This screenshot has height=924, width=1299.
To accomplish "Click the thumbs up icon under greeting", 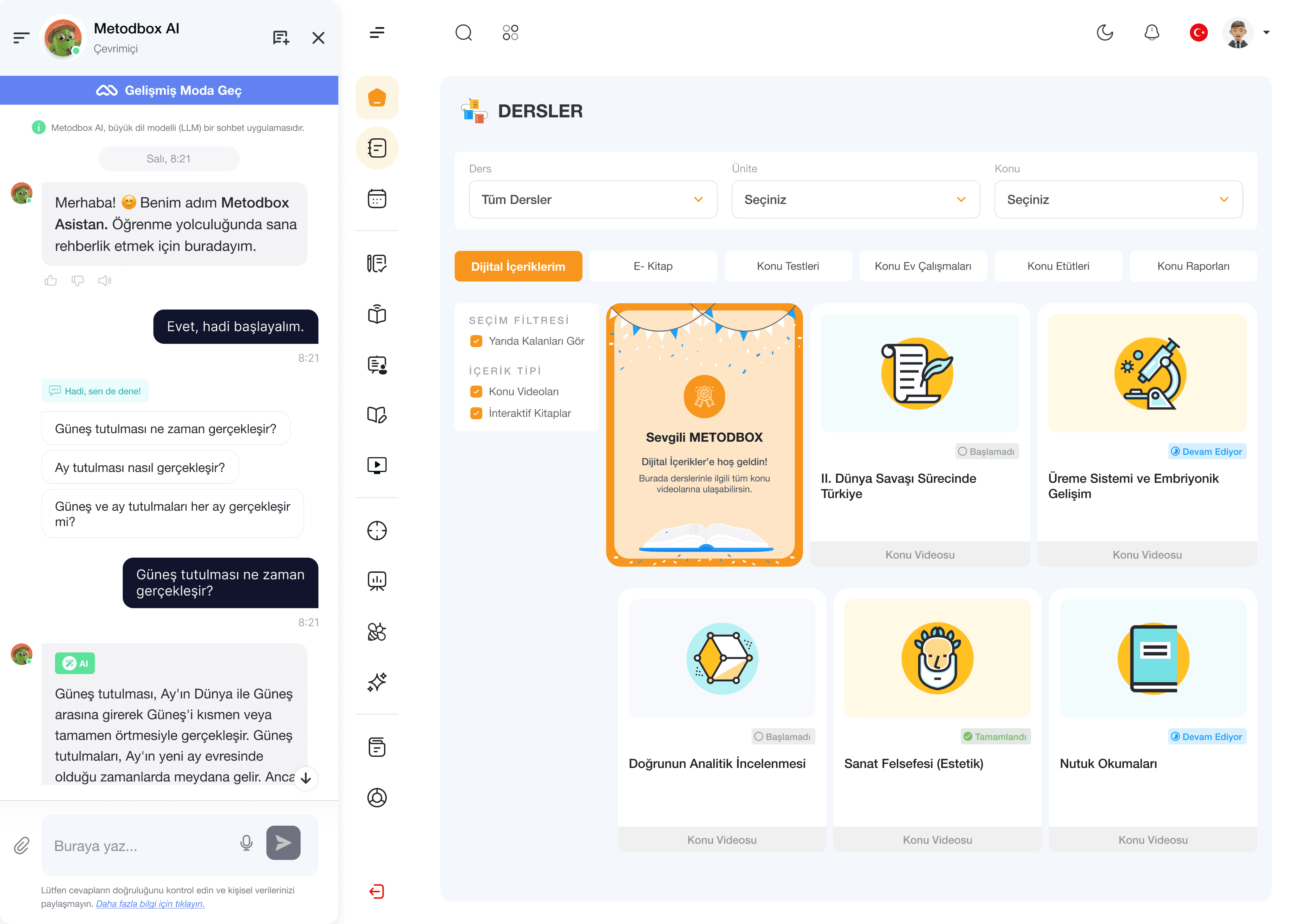I will (51, 280).
